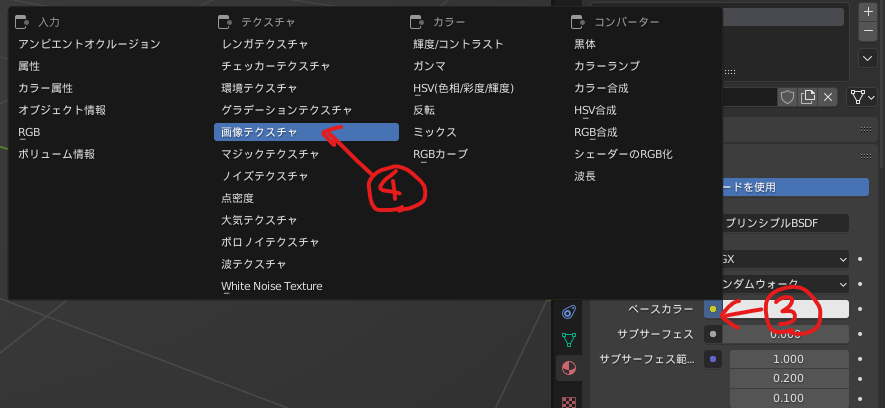This screenshot has width=885, height=408.
Task: Add a material slot with plus button
Action: (867, 12)
